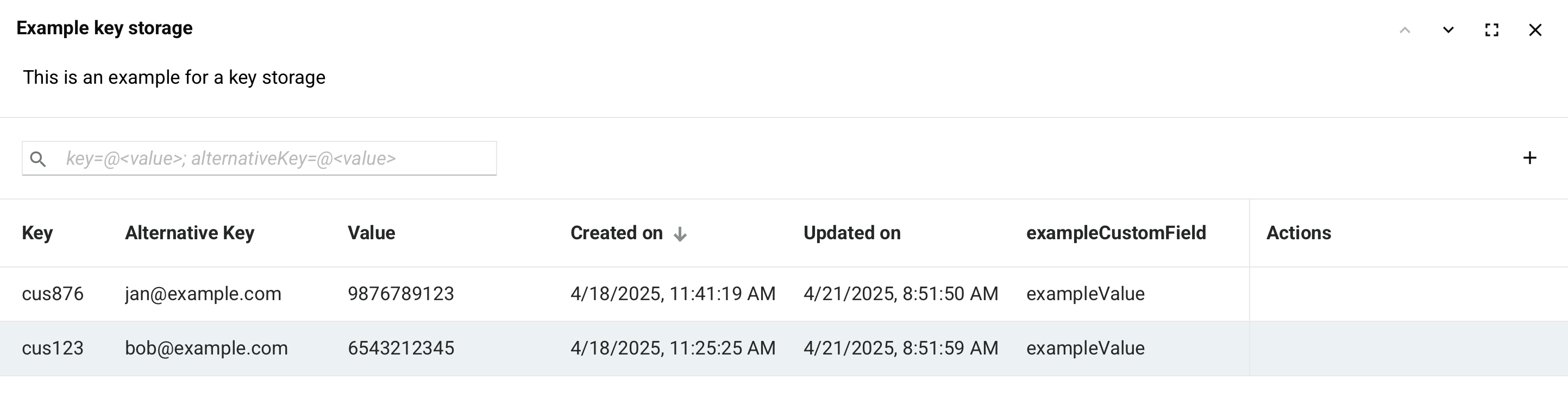Sort by Alternative Key column header
The width and height of the screenshot is (1568, 398).
coord(189,233)
